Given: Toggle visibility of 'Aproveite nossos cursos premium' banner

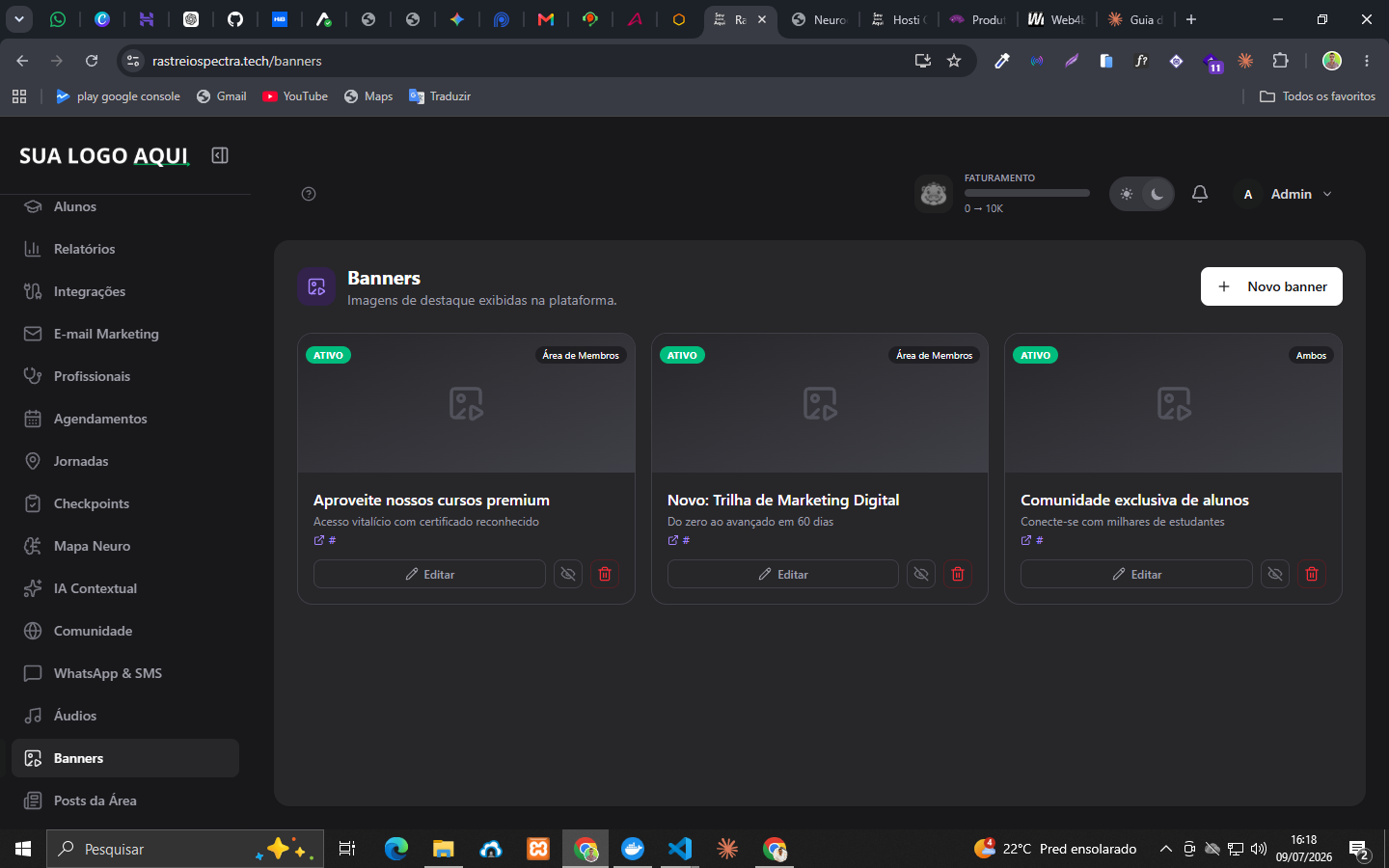Looking at the screenshot, I should 568,574.
